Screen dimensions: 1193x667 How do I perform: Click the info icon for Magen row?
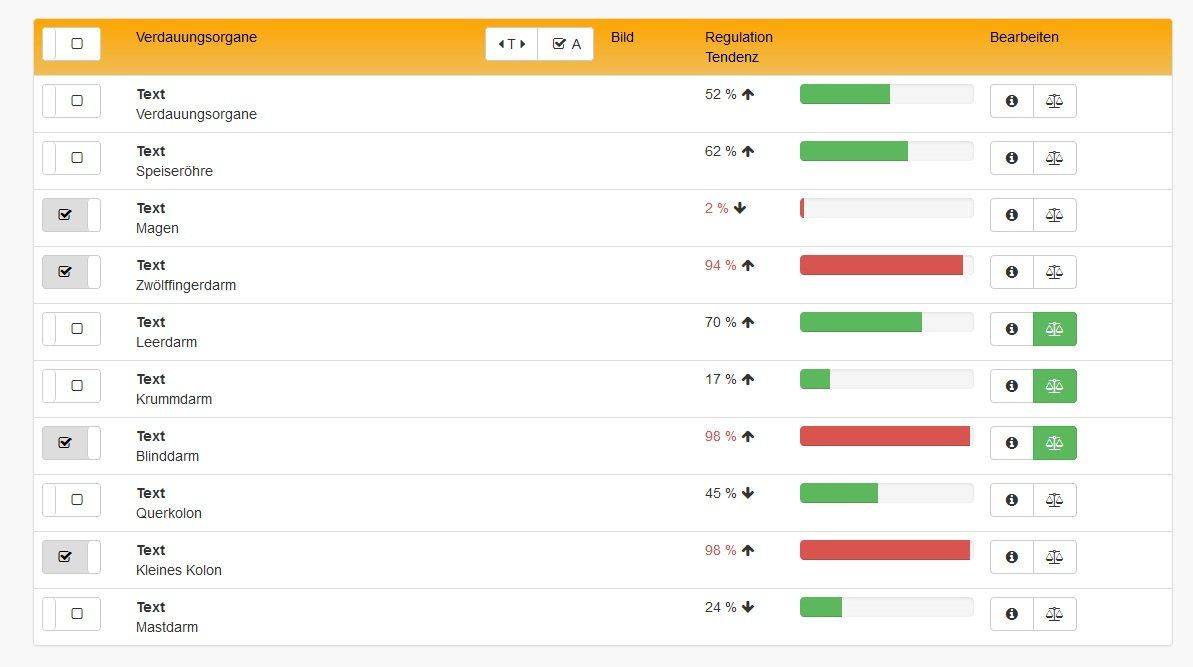(x=1011, y=215)
